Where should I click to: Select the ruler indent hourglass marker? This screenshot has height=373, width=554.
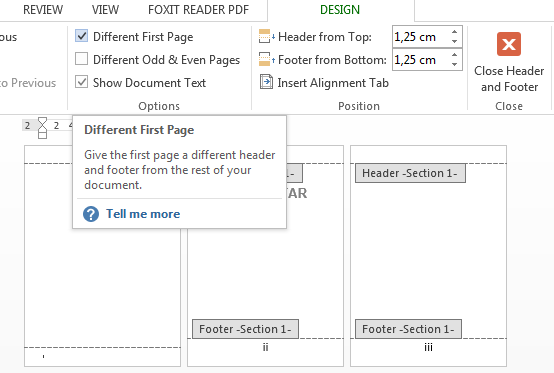click(x=42, y=128)
